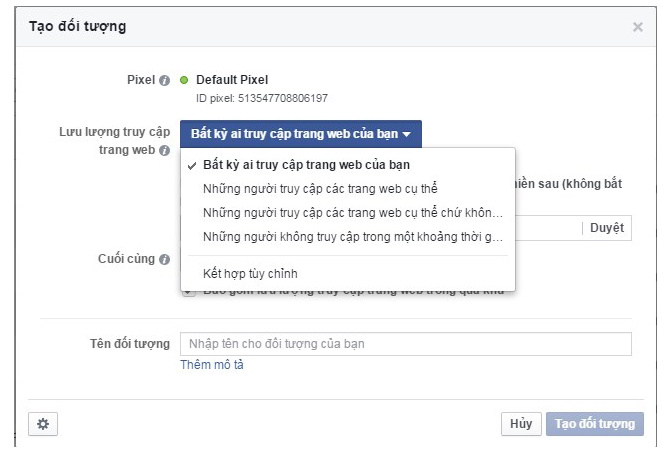This screenshot has width=665, height=459.
Task: Click the 'Default Pixel' name text
Action: pos(232,80)
